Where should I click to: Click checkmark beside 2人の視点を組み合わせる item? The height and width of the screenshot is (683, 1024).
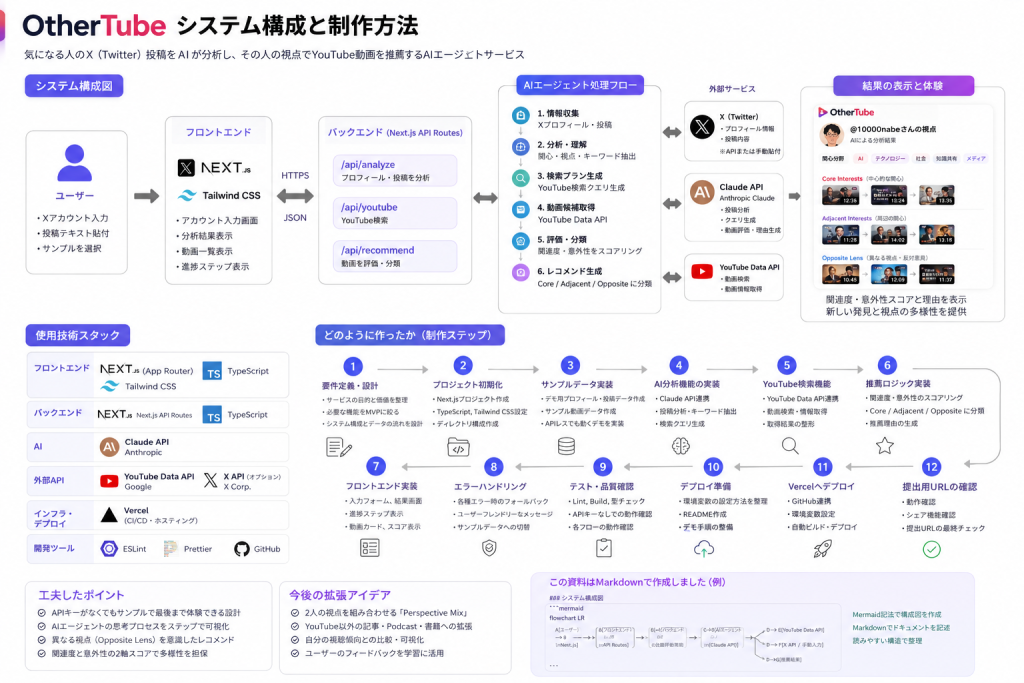pyautogui.click(x=295, y=612)
